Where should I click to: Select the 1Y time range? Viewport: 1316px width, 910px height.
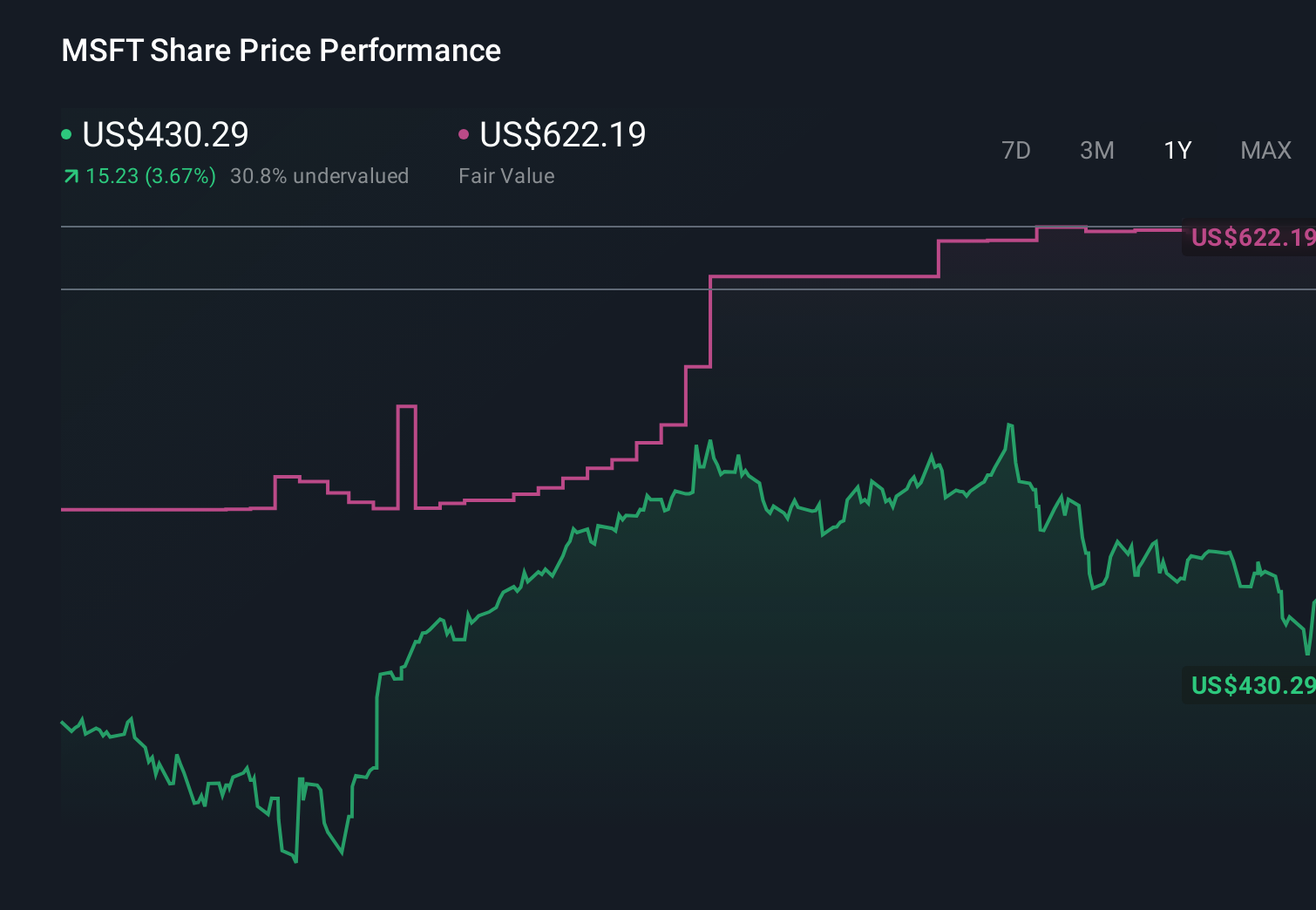pyautogui.click(x=1177, y=150)
